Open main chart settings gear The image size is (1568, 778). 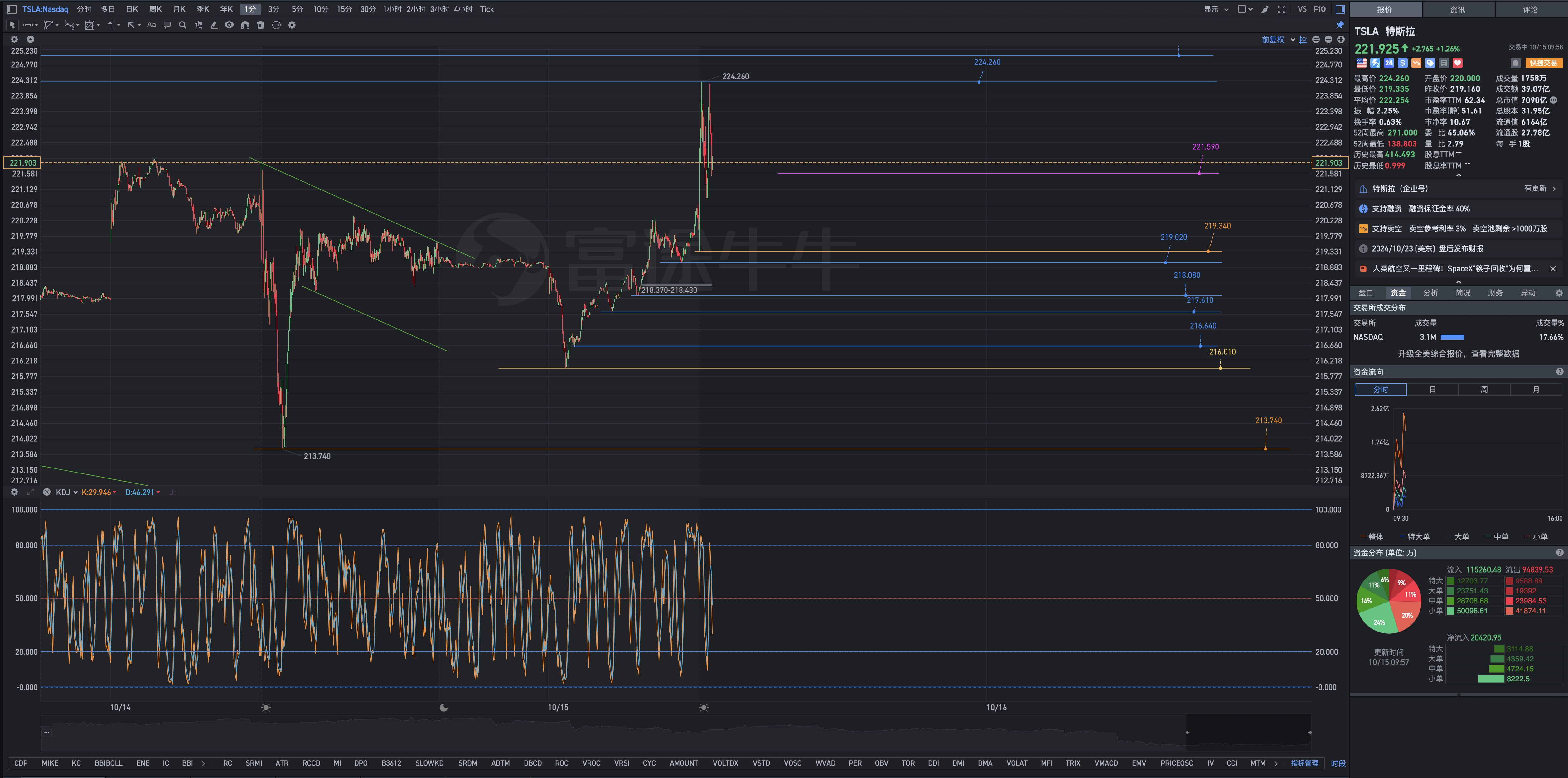14,39
